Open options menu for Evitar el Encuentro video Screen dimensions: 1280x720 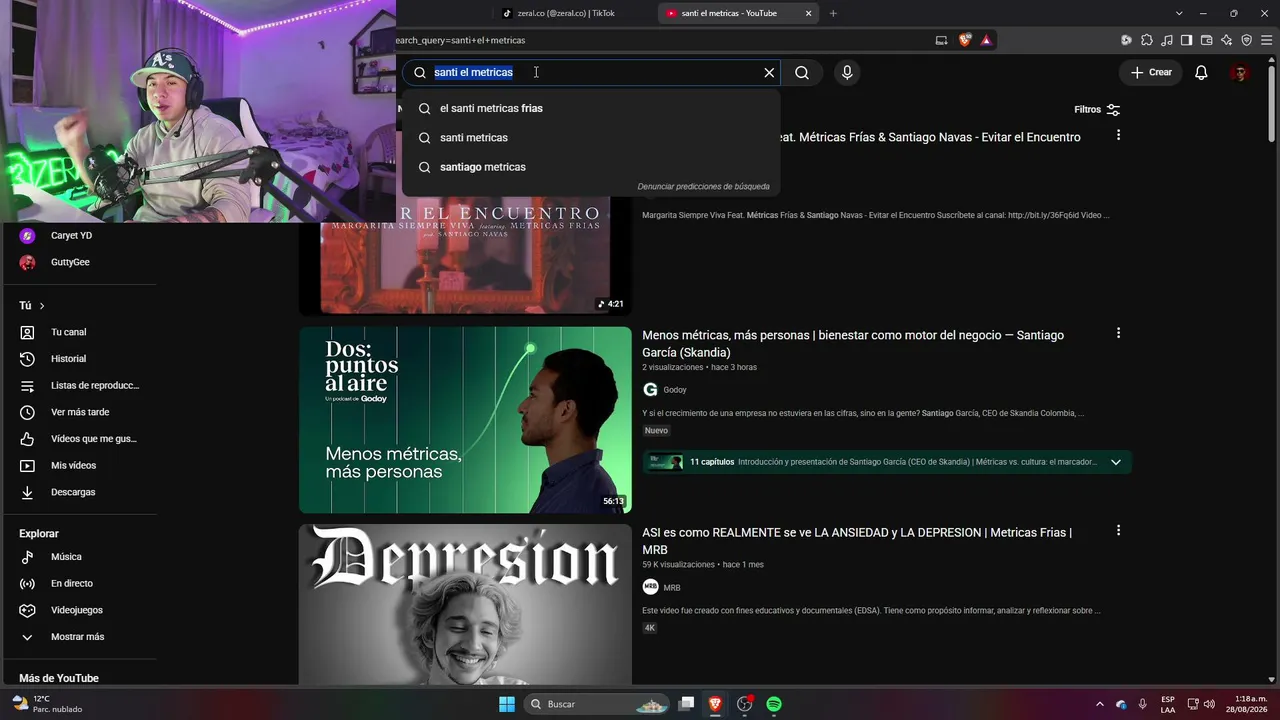[1118, 135]
